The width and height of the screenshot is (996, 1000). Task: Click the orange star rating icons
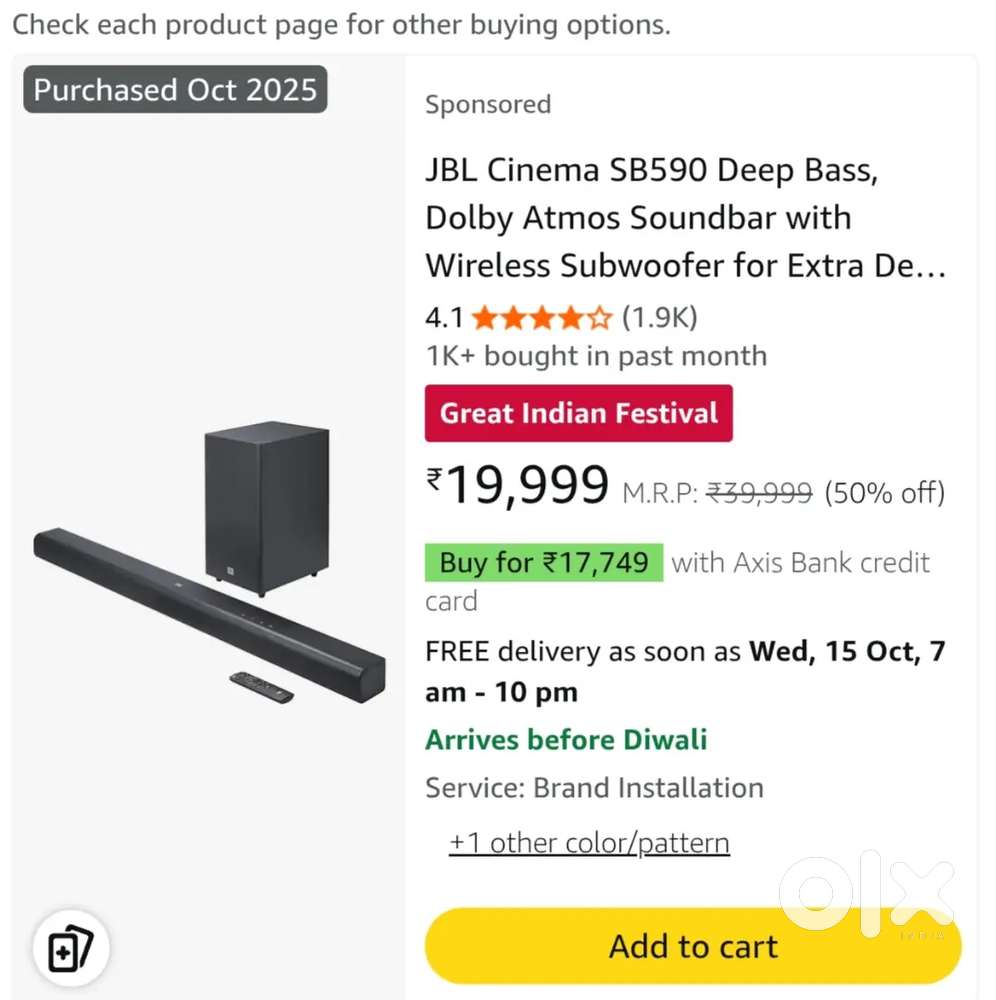pos(541,319)
